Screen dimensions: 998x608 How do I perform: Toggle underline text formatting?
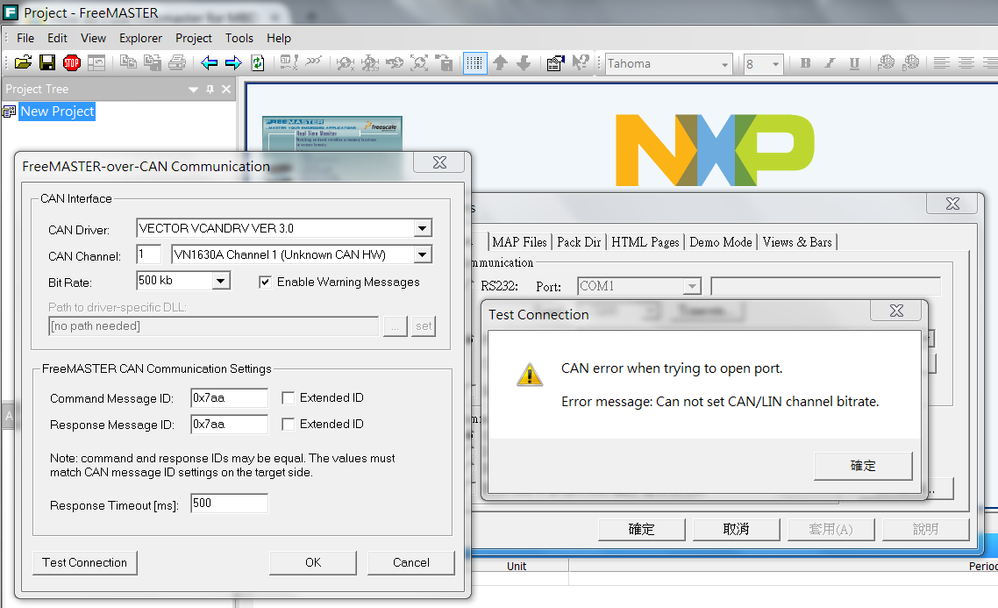[854, 63]
